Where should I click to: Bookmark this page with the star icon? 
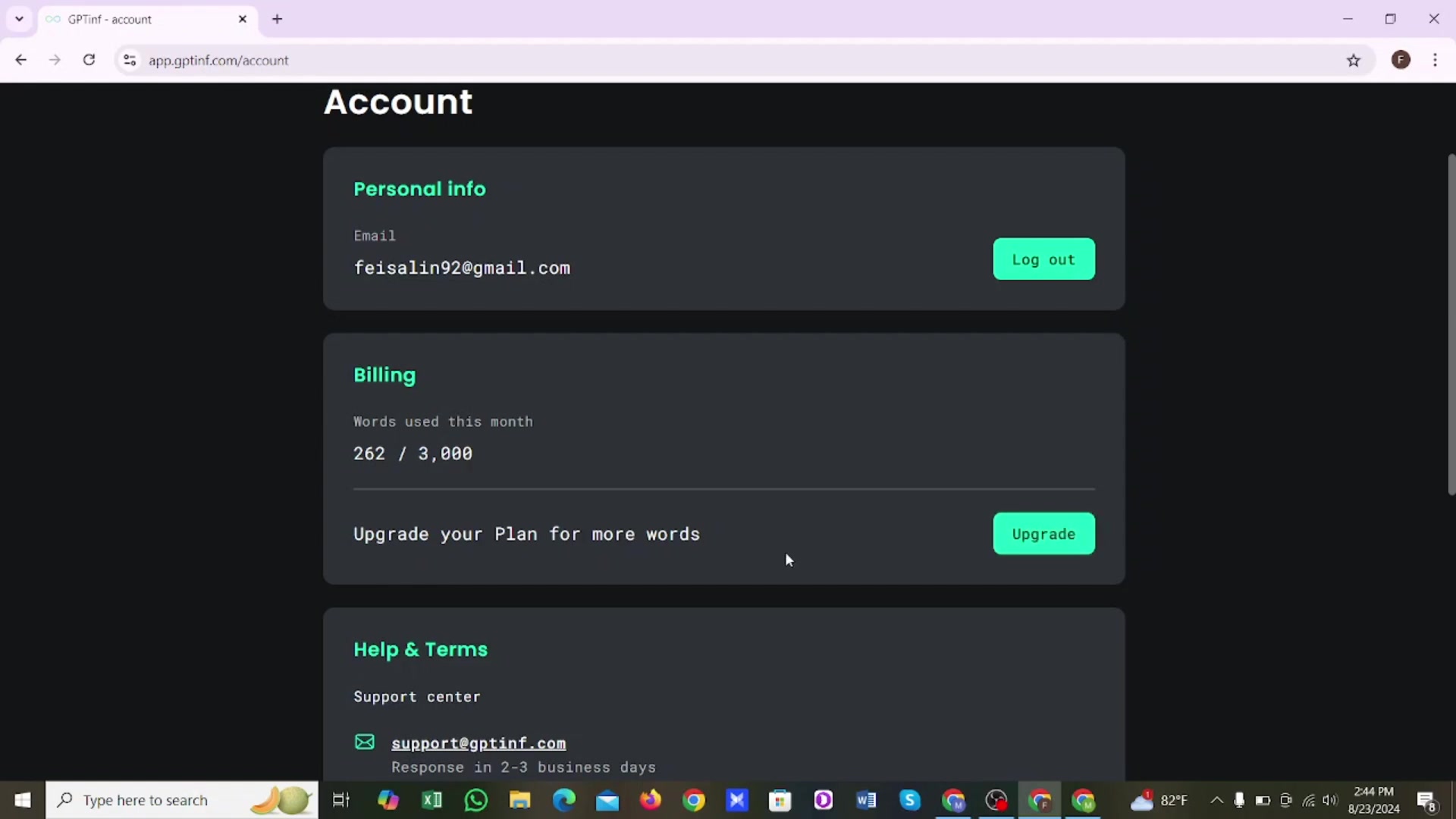[x=1354, y=61]
